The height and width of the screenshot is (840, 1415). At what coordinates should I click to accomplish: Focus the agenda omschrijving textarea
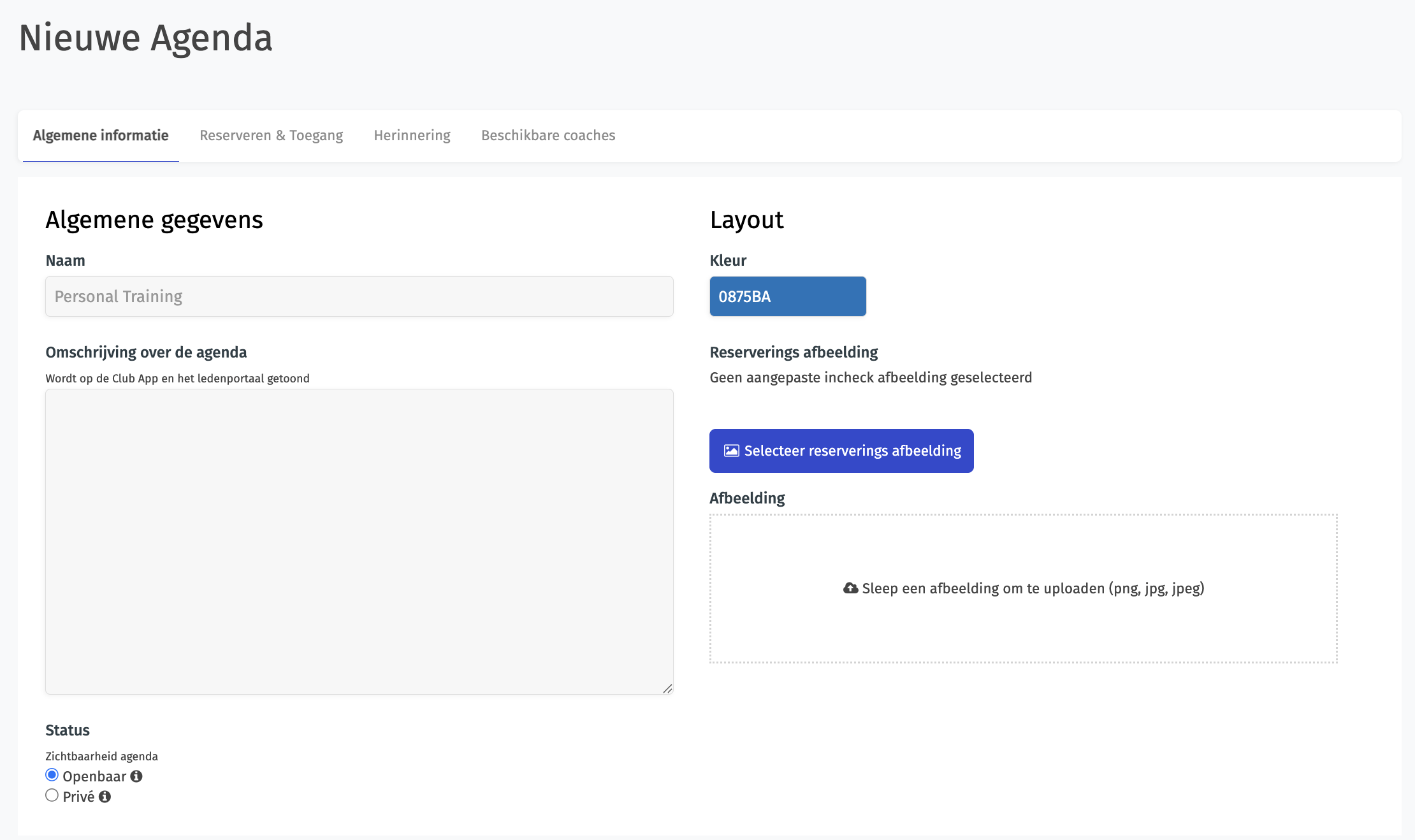click(x=359, y=541)
